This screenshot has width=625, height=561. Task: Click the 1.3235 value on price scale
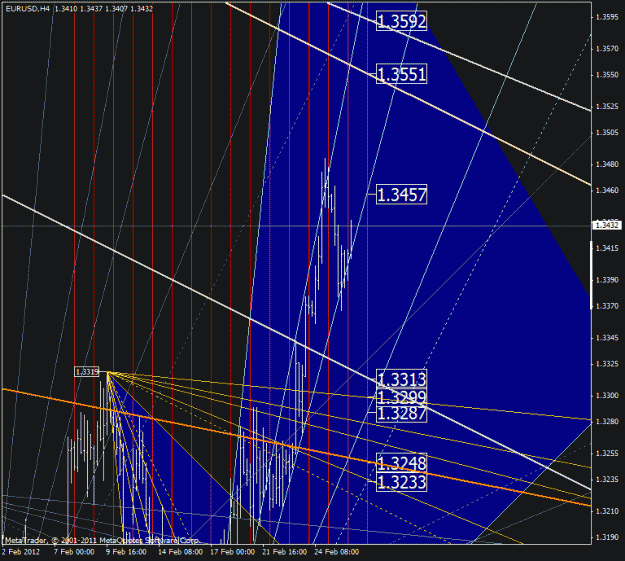[x=607, y=479]
